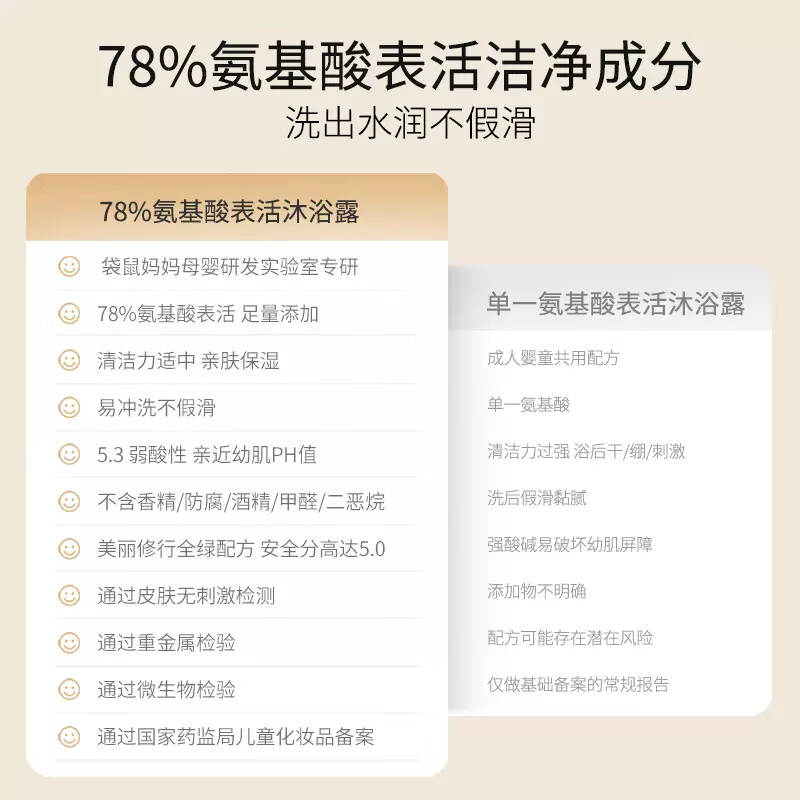800x800 pixels.
Task: Select smiley icon beside 不含香精/防腐 row
Action: click(x=69, y=501)
